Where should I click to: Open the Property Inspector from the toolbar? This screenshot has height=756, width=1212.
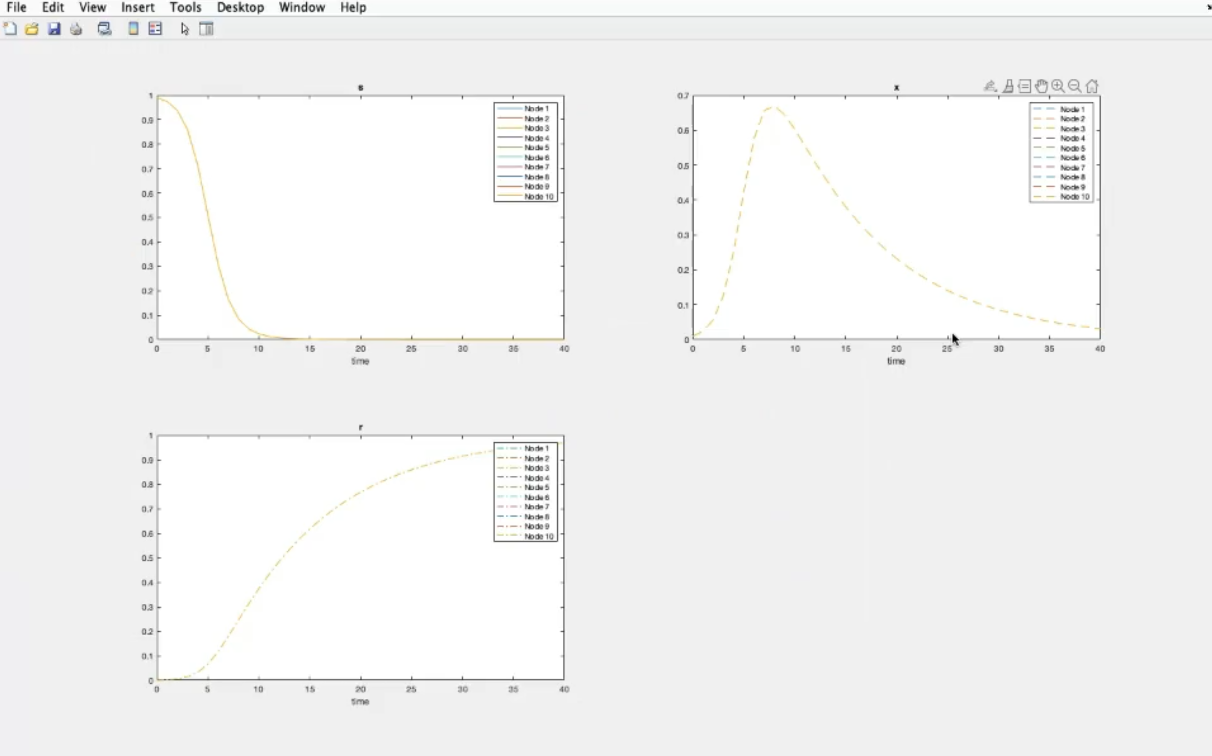point(207,29)
